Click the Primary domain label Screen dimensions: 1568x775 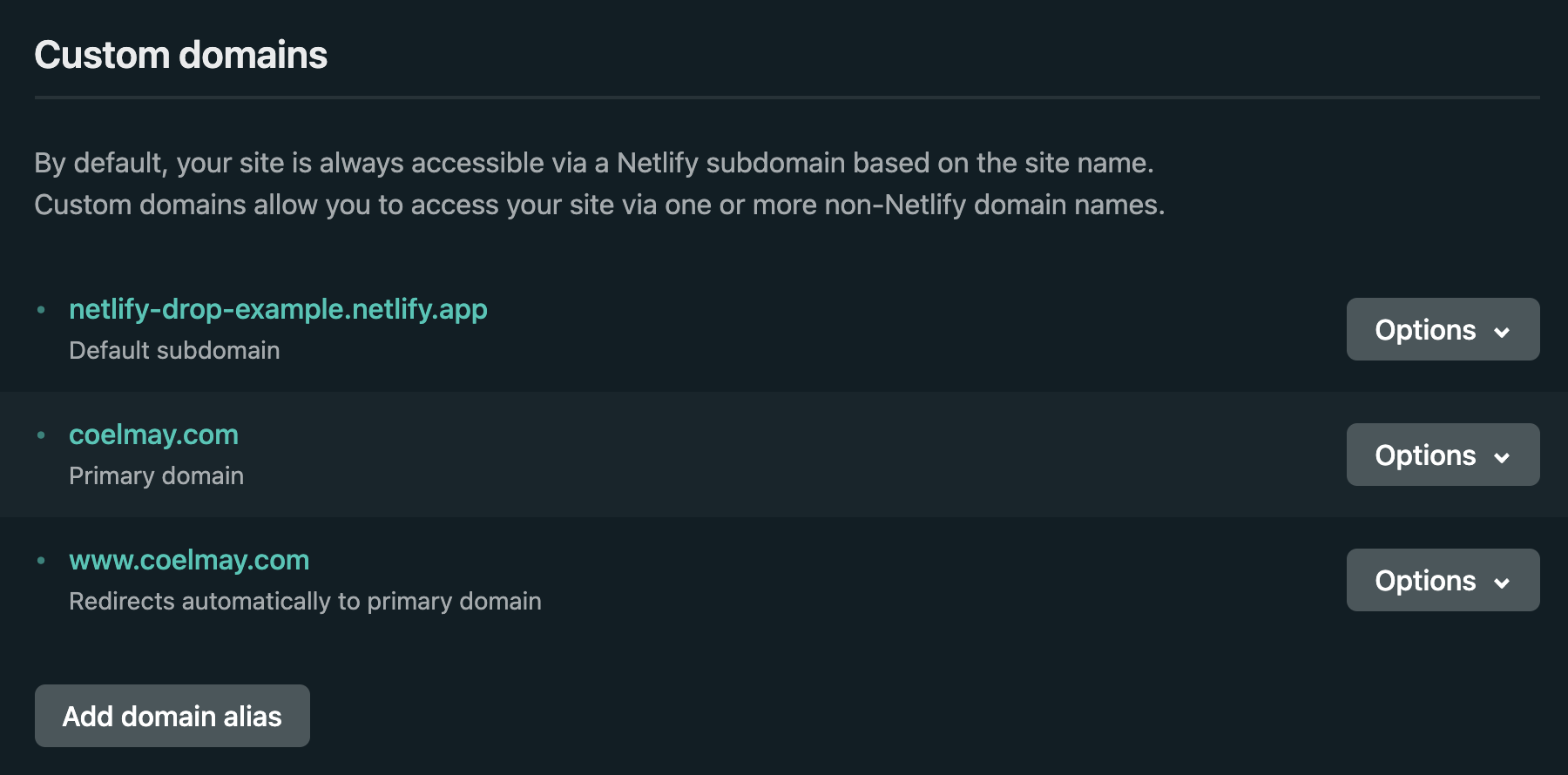(156, 475)
